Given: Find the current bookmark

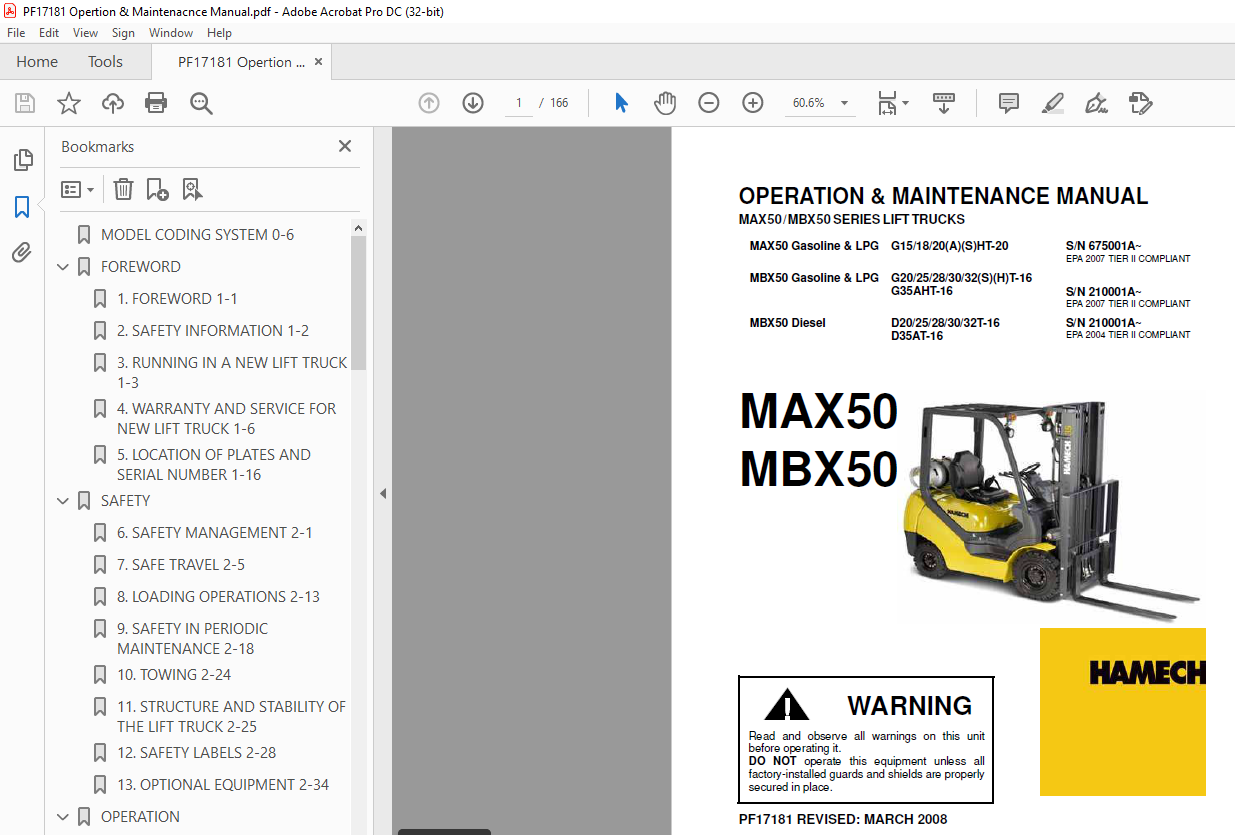Looking at the screenshot, I should tap(192, 189).
